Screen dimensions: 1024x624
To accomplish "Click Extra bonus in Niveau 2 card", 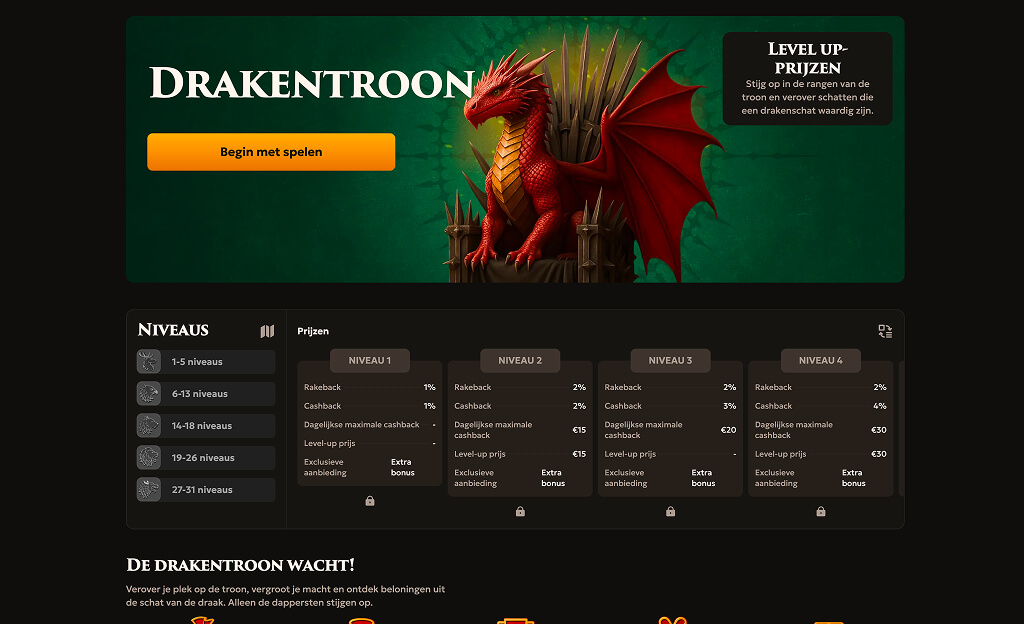I will (x=553, y=478).
